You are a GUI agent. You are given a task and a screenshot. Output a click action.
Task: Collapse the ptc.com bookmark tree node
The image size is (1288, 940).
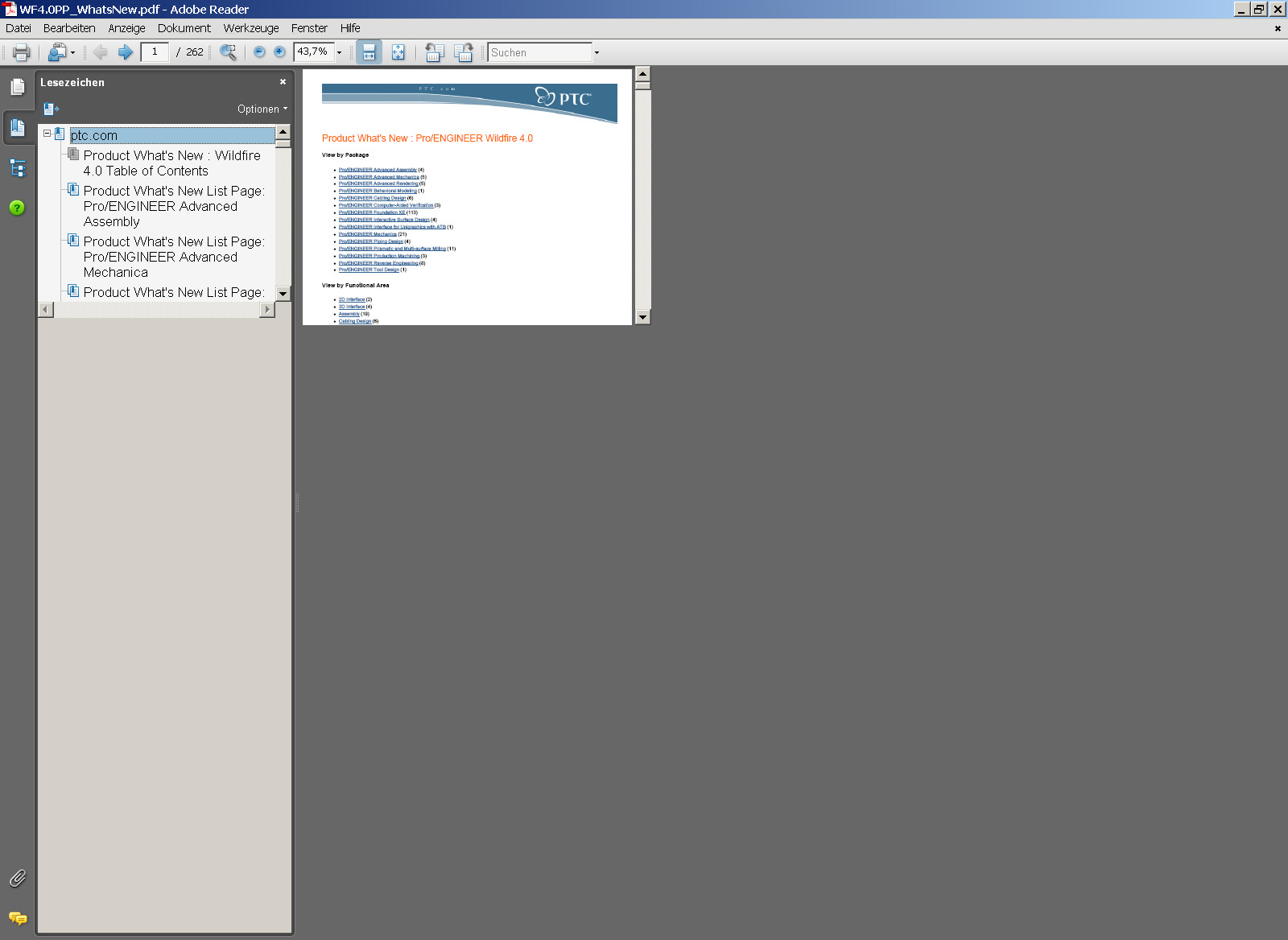47,134
